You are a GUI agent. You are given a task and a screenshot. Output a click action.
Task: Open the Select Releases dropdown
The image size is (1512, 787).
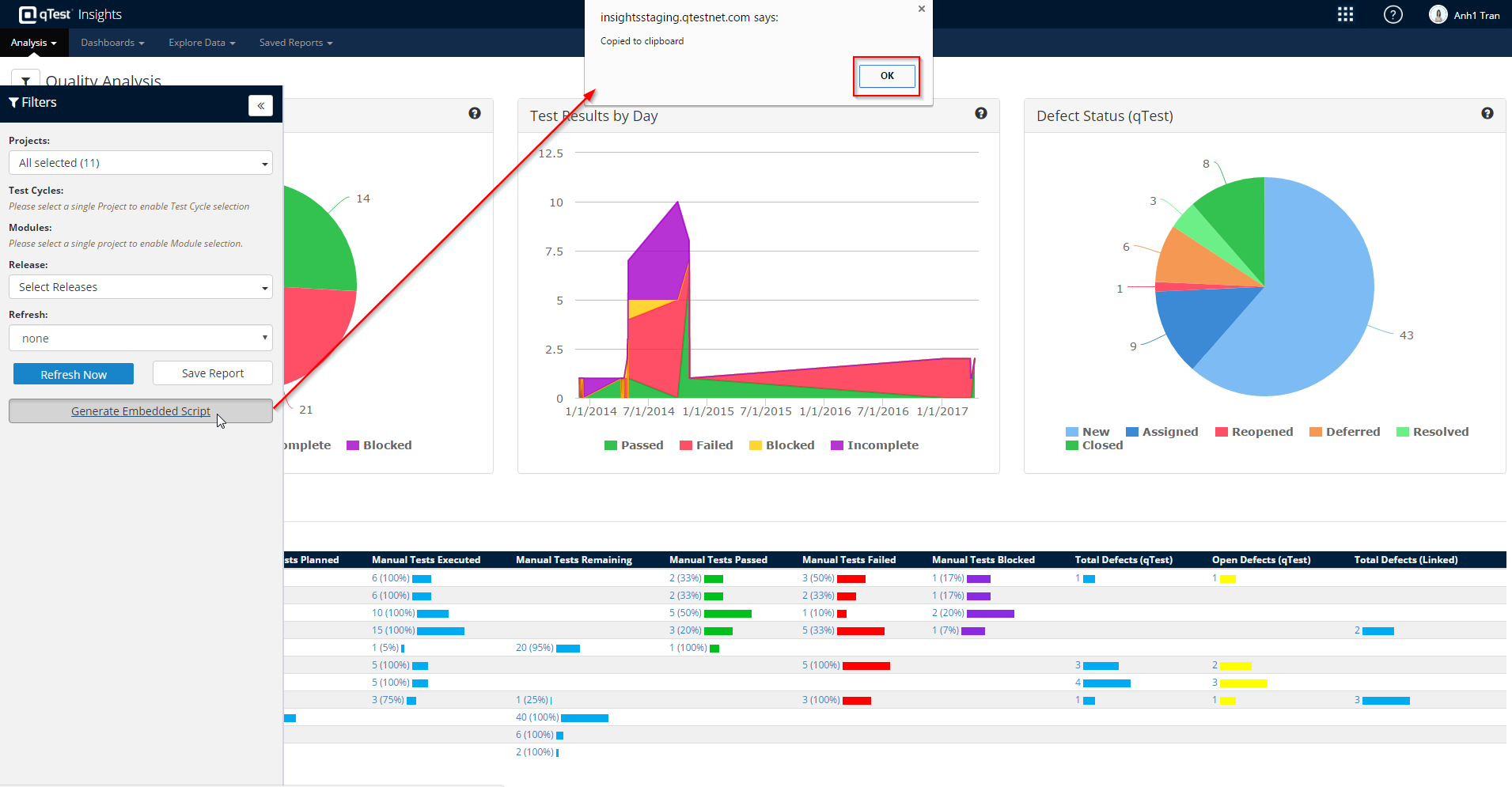141,287
